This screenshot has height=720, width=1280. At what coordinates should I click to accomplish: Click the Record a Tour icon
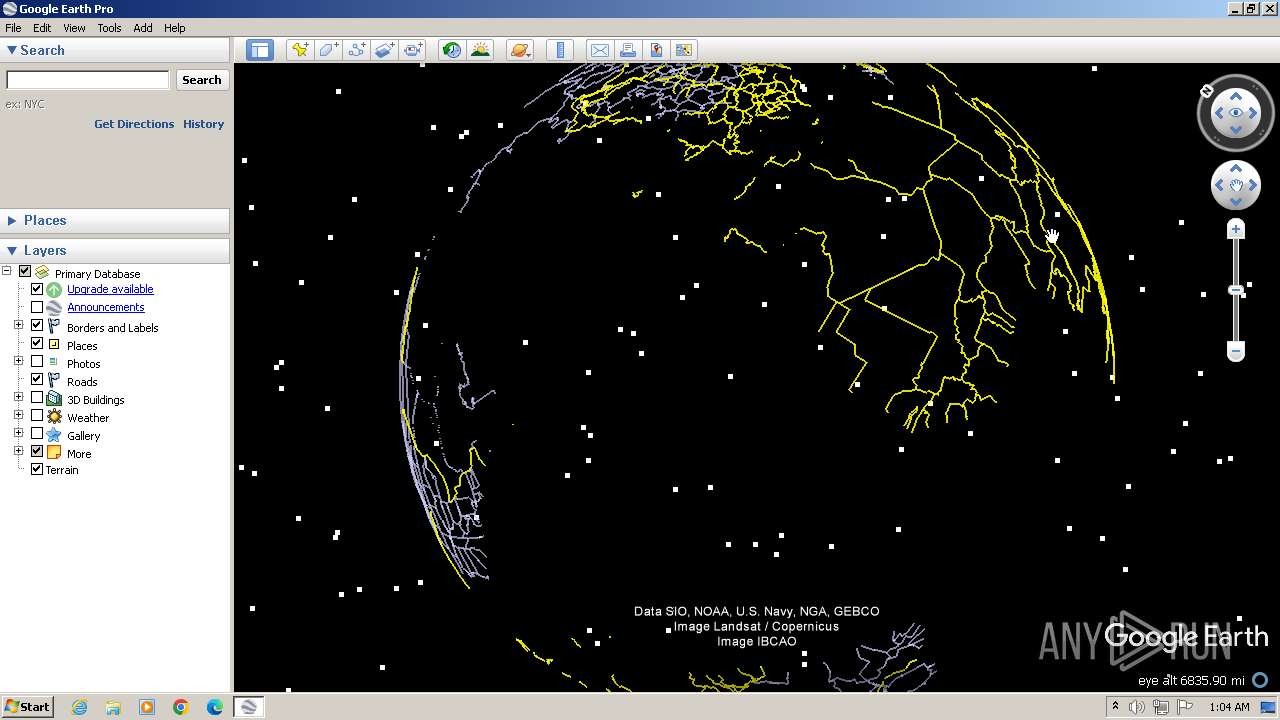pos(413,50)
